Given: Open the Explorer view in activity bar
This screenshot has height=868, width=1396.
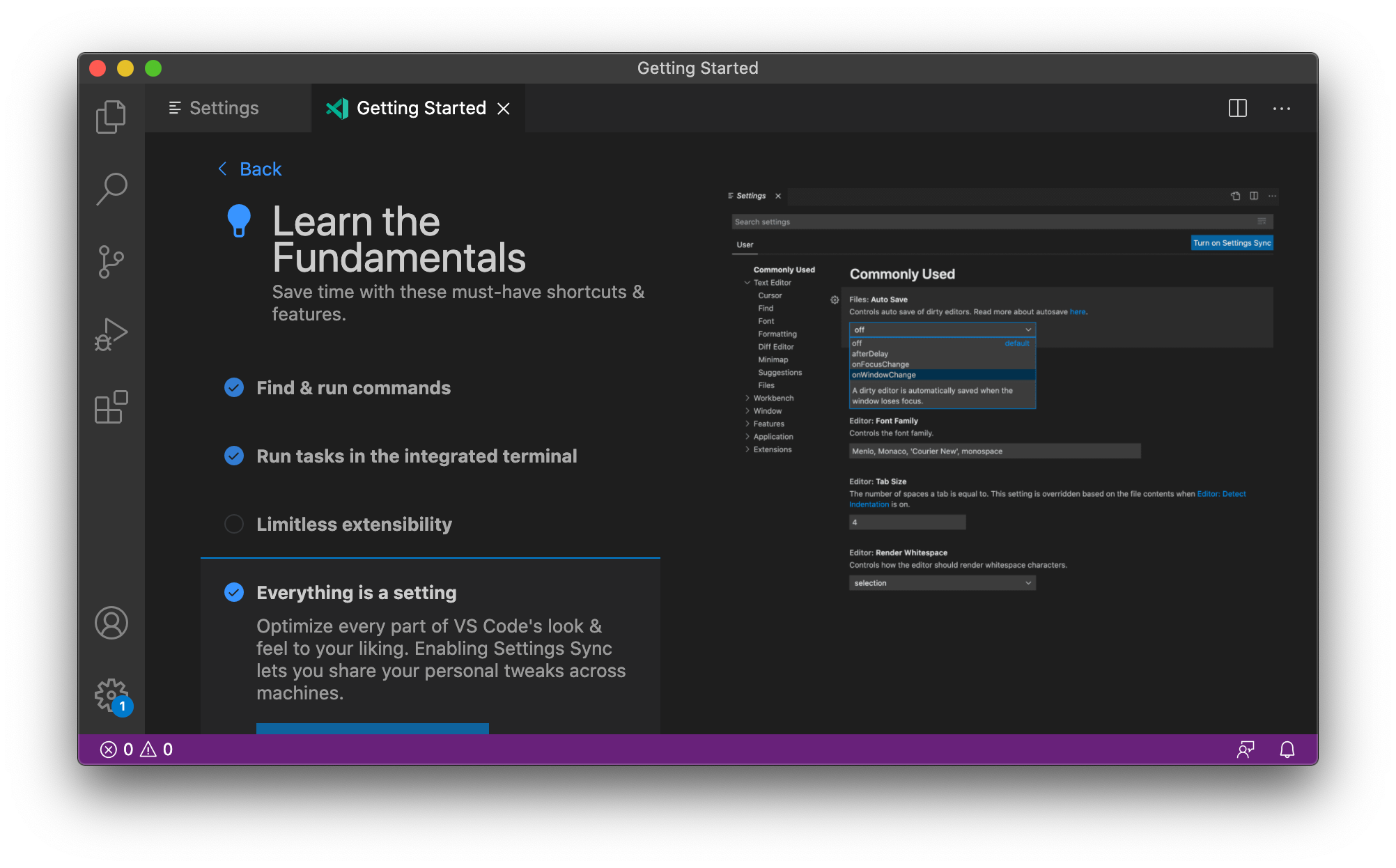Looking at the screenshot, I should pos(111,116).
